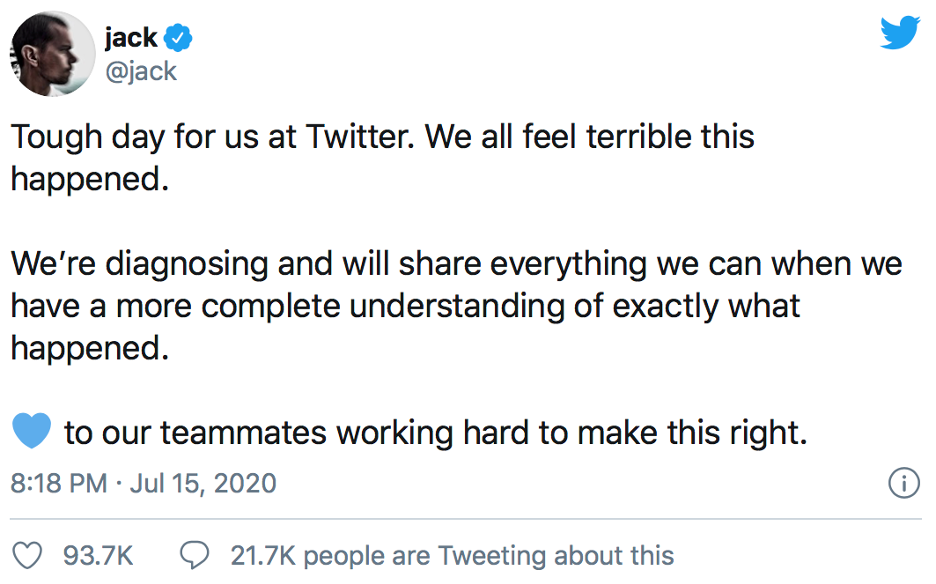Click the verified badge beside jack
The width and height of the screenshot is (936, 584).
177,36
